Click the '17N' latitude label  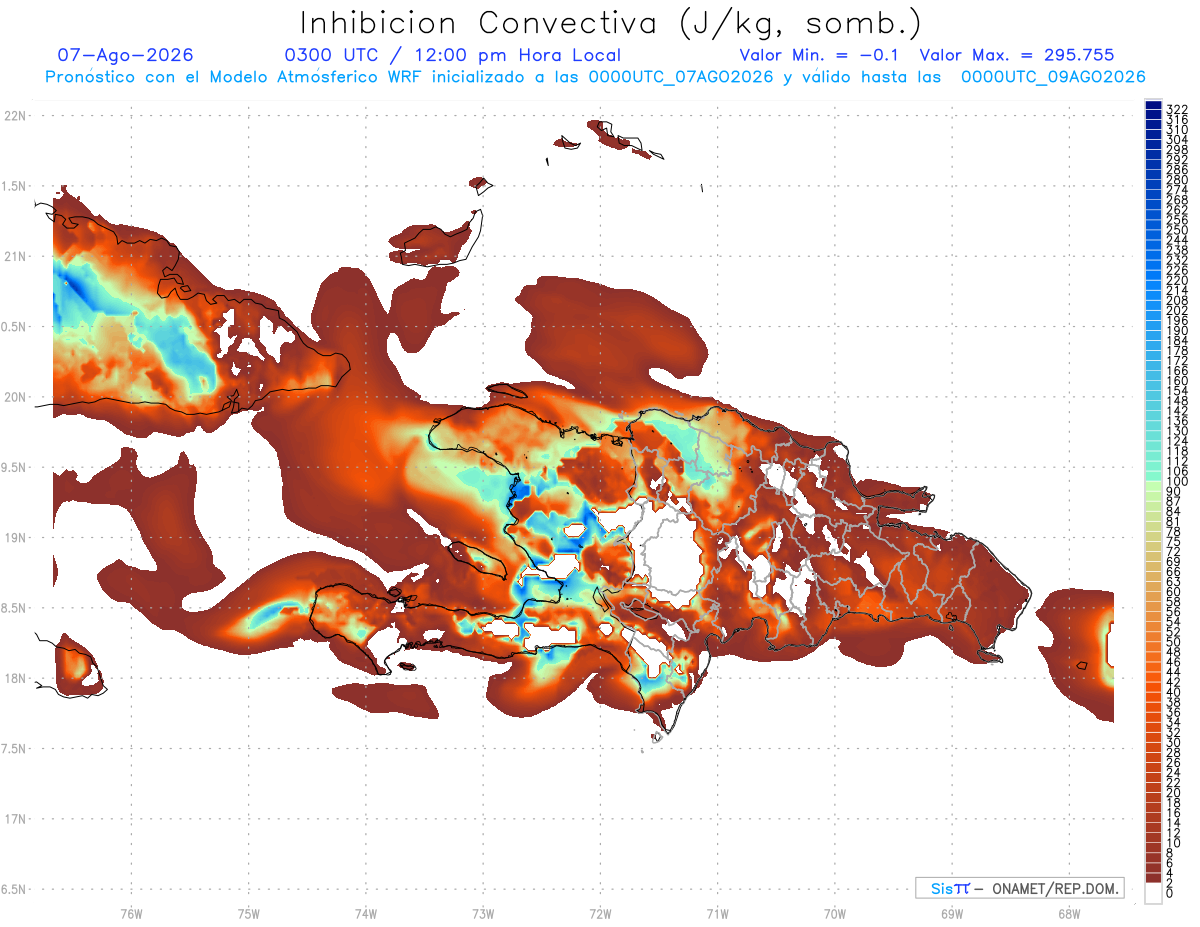[x=14, y=819]
